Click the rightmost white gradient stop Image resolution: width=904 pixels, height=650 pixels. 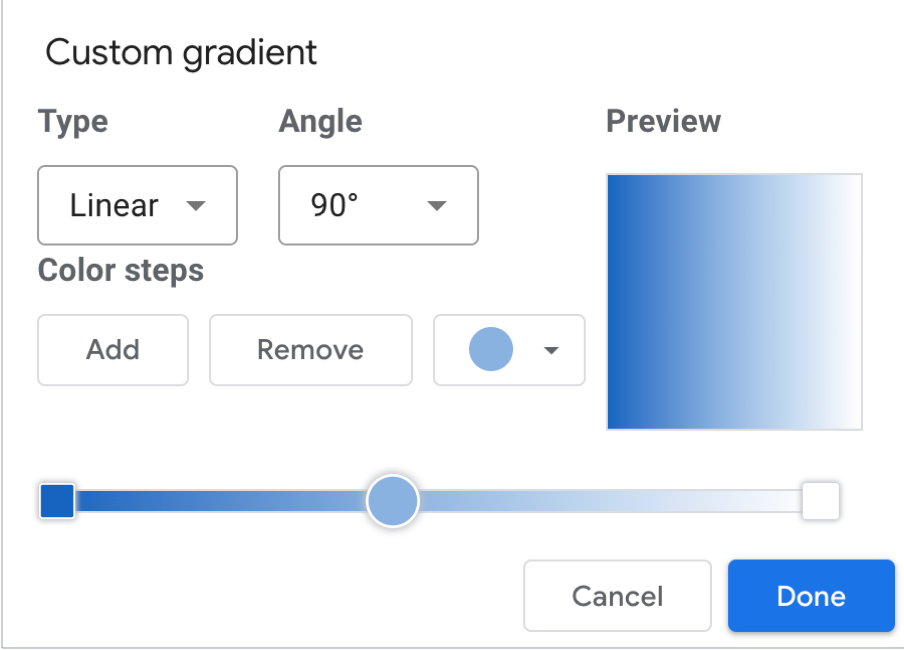coord(820,500)
